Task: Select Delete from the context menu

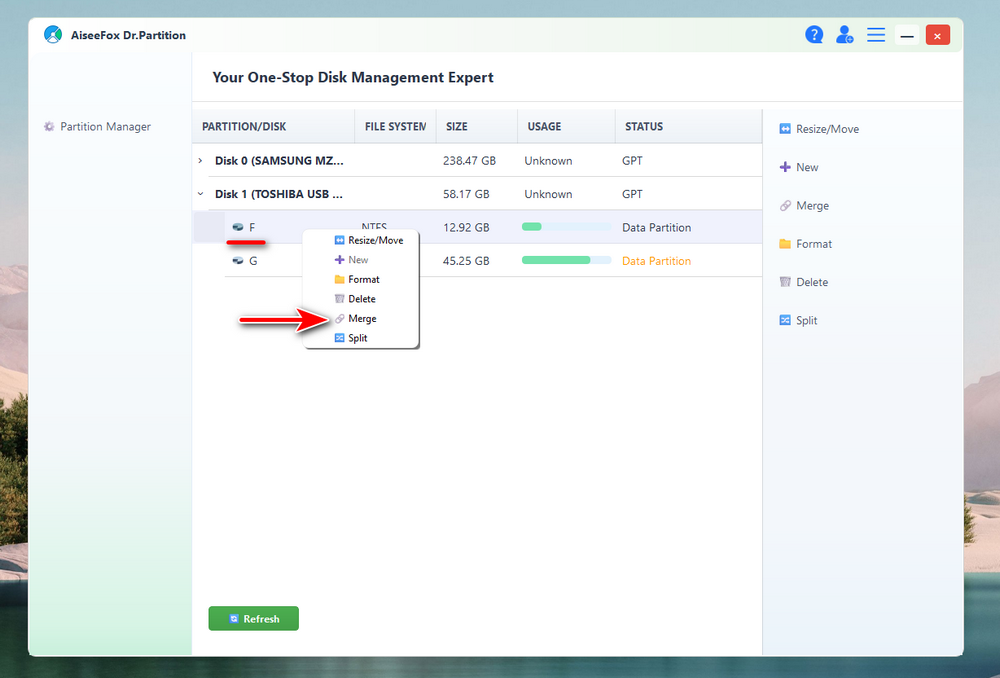Action: (x=361, y=299)
